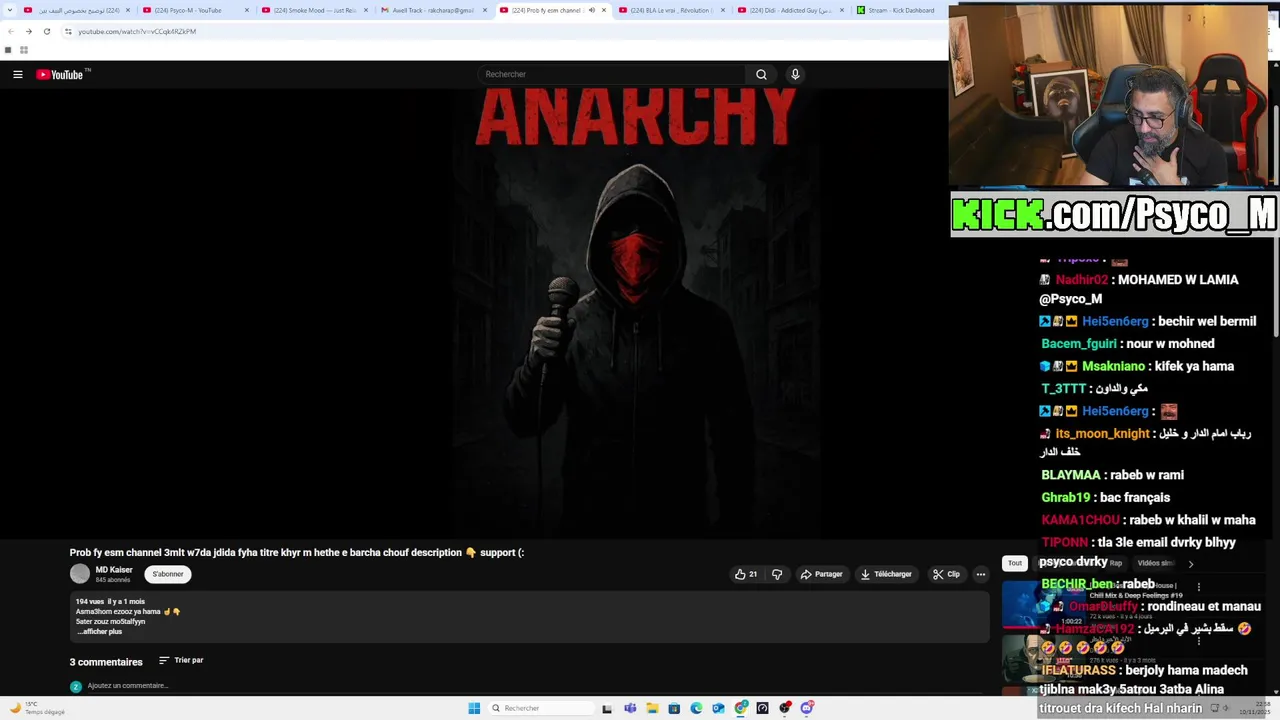The image size is (1280, 720).
Task: Open the YouTube hamburger guide menu
Action: pyautogui.click(x=17, y=74)
